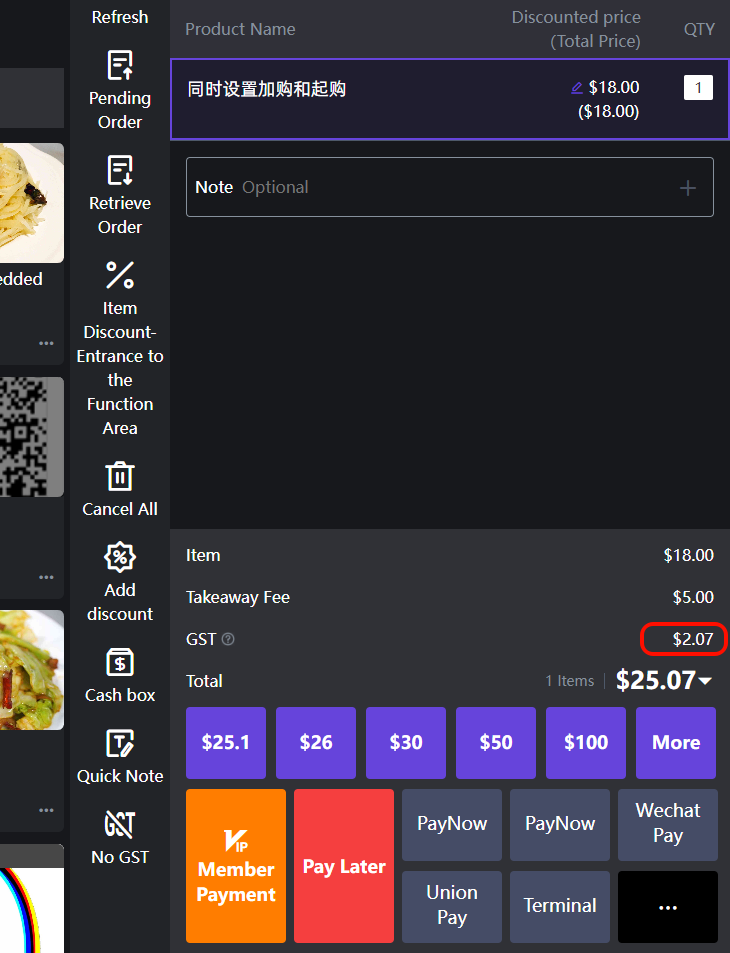This screenshot has height=953, width=730.
Task: Choose the $50 quick cash amount
Action: (x=496, y=743)
